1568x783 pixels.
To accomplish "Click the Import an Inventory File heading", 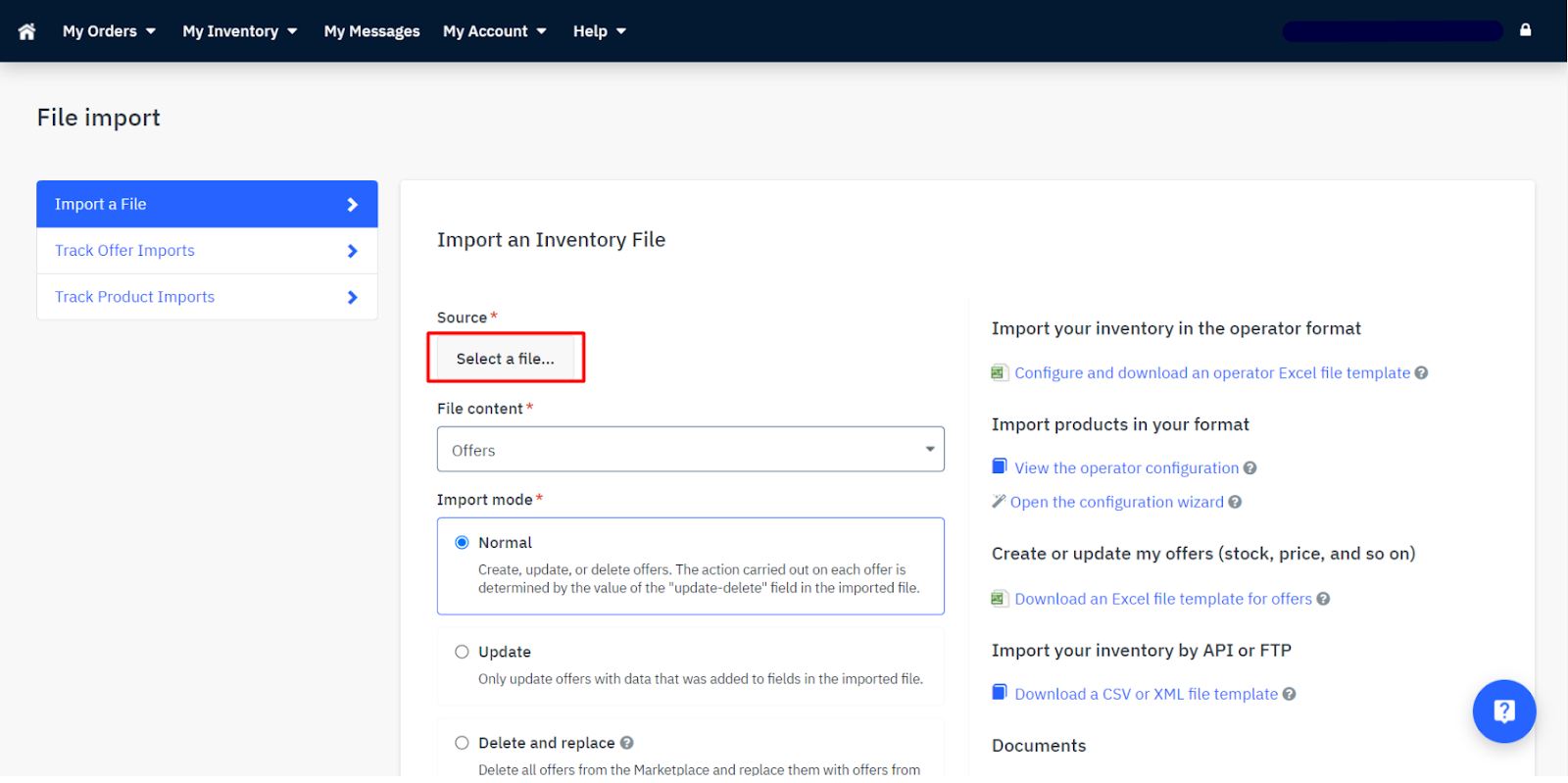I will click(551, 240).
